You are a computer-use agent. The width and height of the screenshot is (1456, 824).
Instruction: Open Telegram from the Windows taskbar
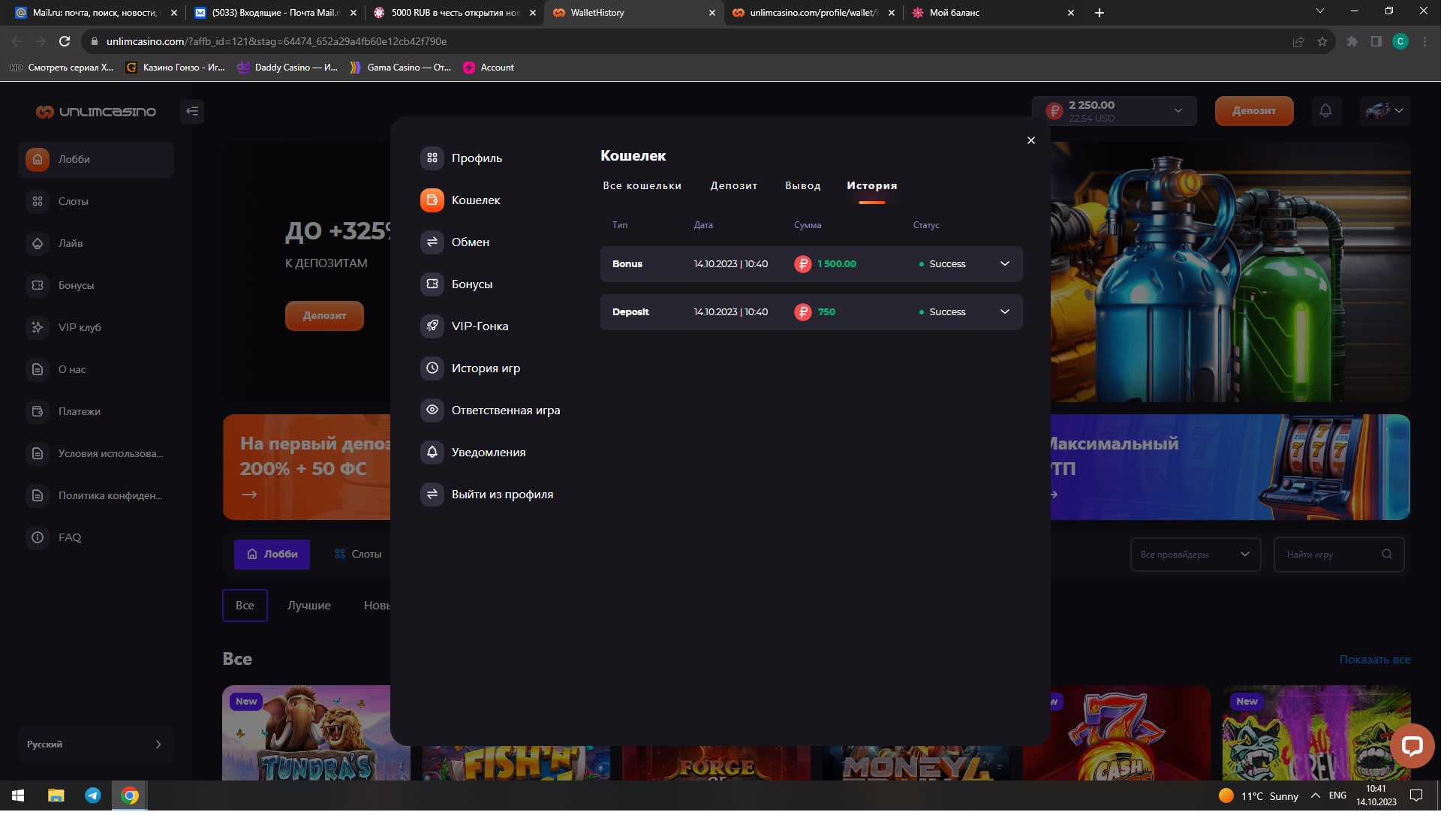click(x=93, y=795)
